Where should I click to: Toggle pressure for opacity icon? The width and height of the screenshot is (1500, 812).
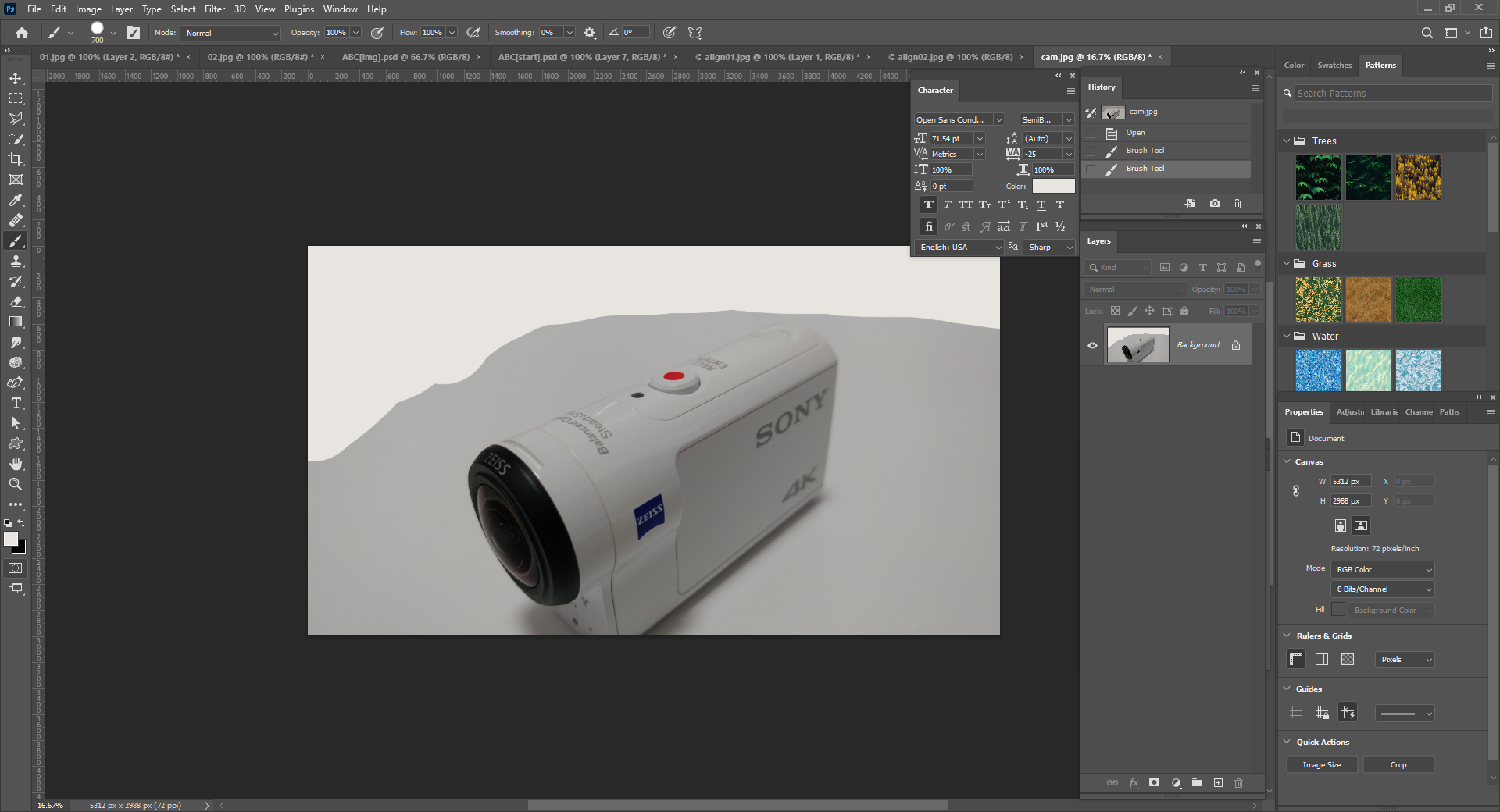coord(377,33)
